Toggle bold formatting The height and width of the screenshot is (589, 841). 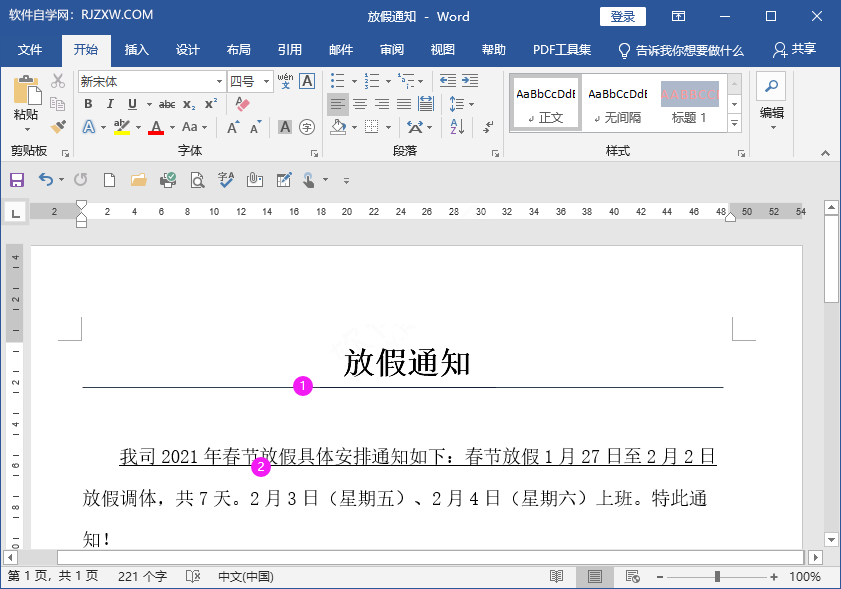pyautogui.click(x=88, y=104)
